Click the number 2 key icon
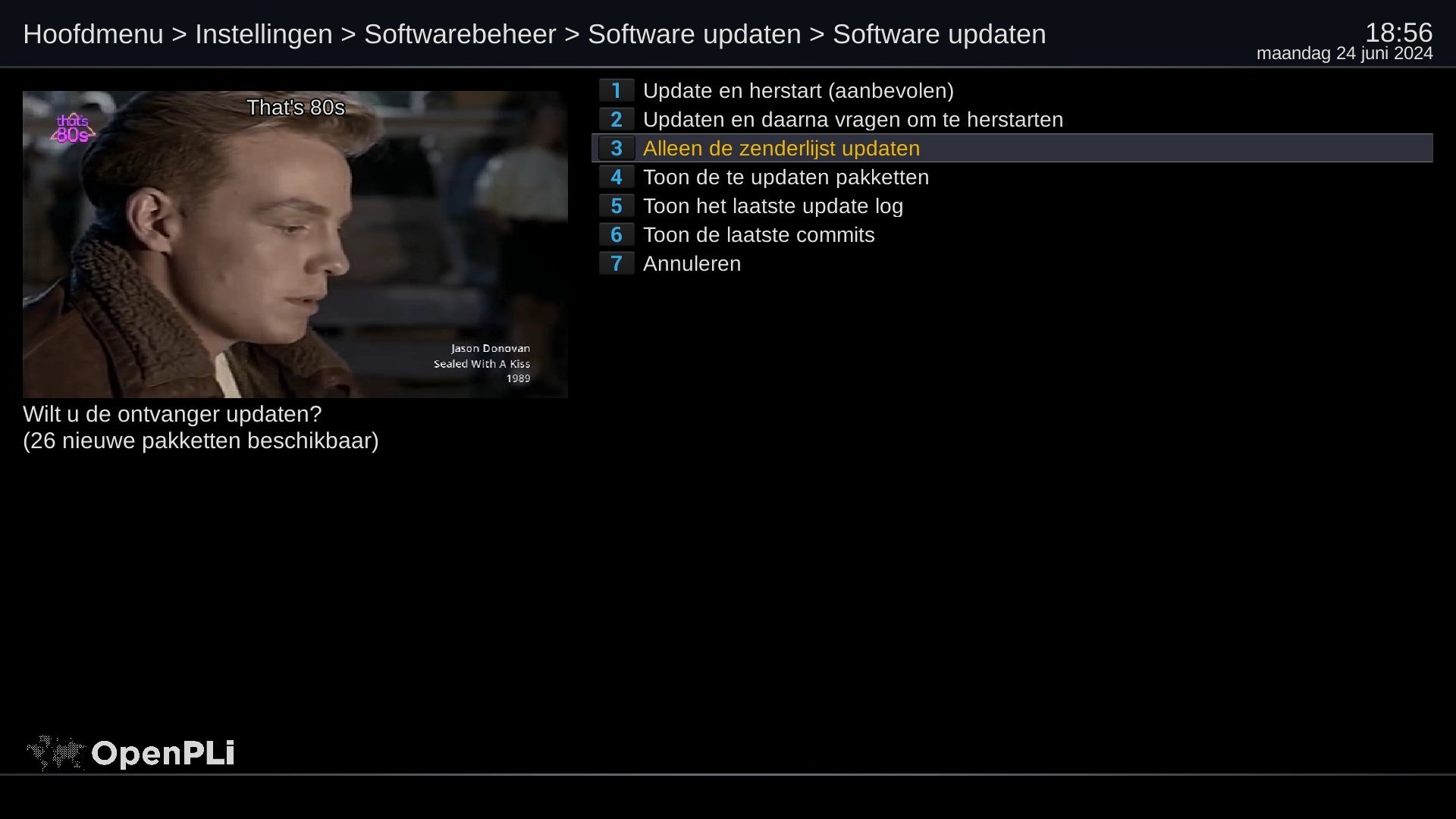The height and width of the screenshot is (819, 1456). [x=616, y=120]
